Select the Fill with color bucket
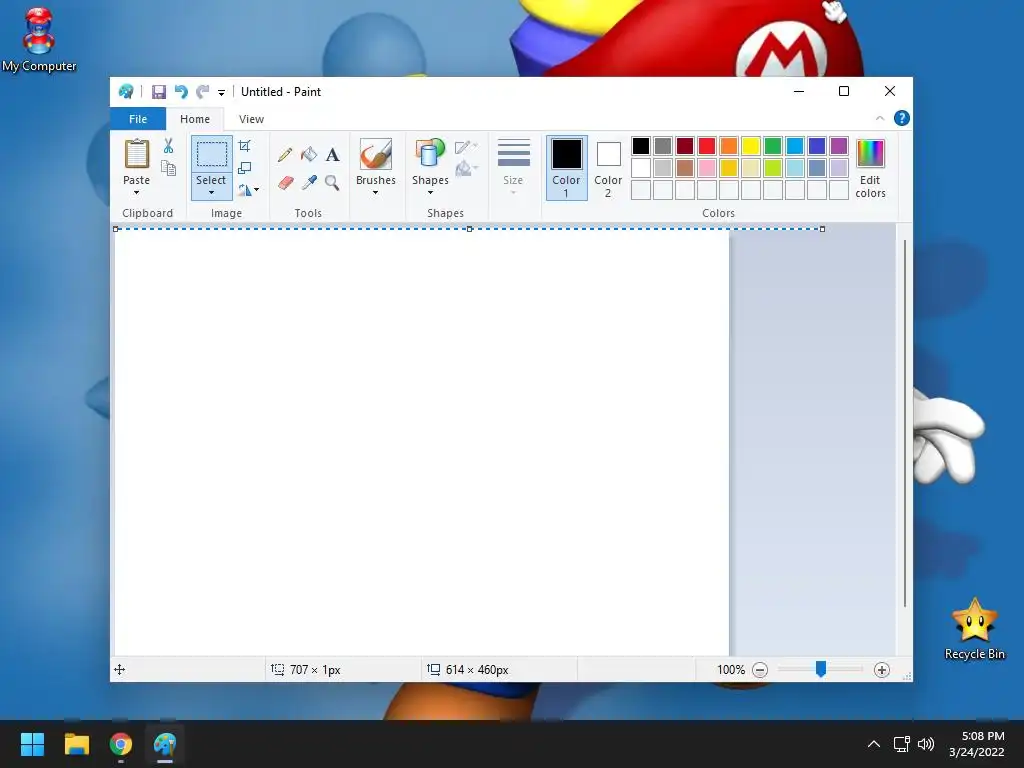1024x768 pixels. (x=309, y=155)
